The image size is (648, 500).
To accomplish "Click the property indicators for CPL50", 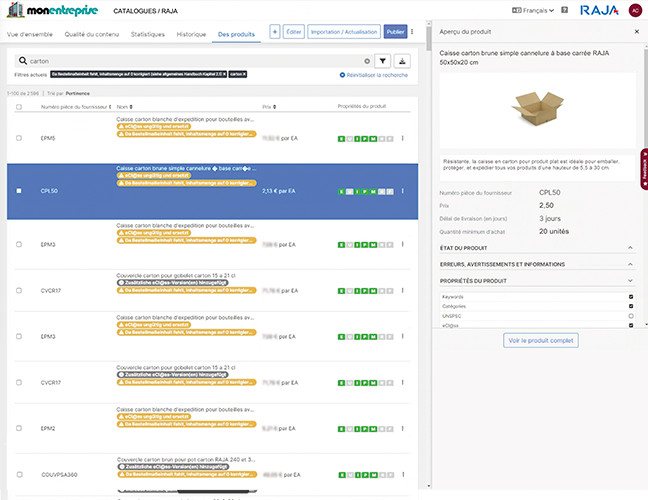I will point(365,192).
